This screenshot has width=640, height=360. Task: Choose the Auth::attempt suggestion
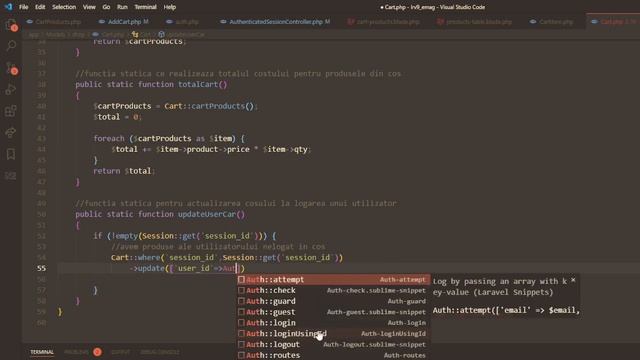point(333,280)
